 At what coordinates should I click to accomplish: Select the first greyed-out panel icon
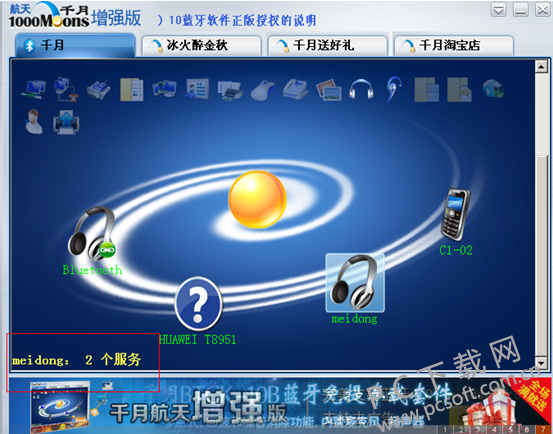(x=427, y=90)
